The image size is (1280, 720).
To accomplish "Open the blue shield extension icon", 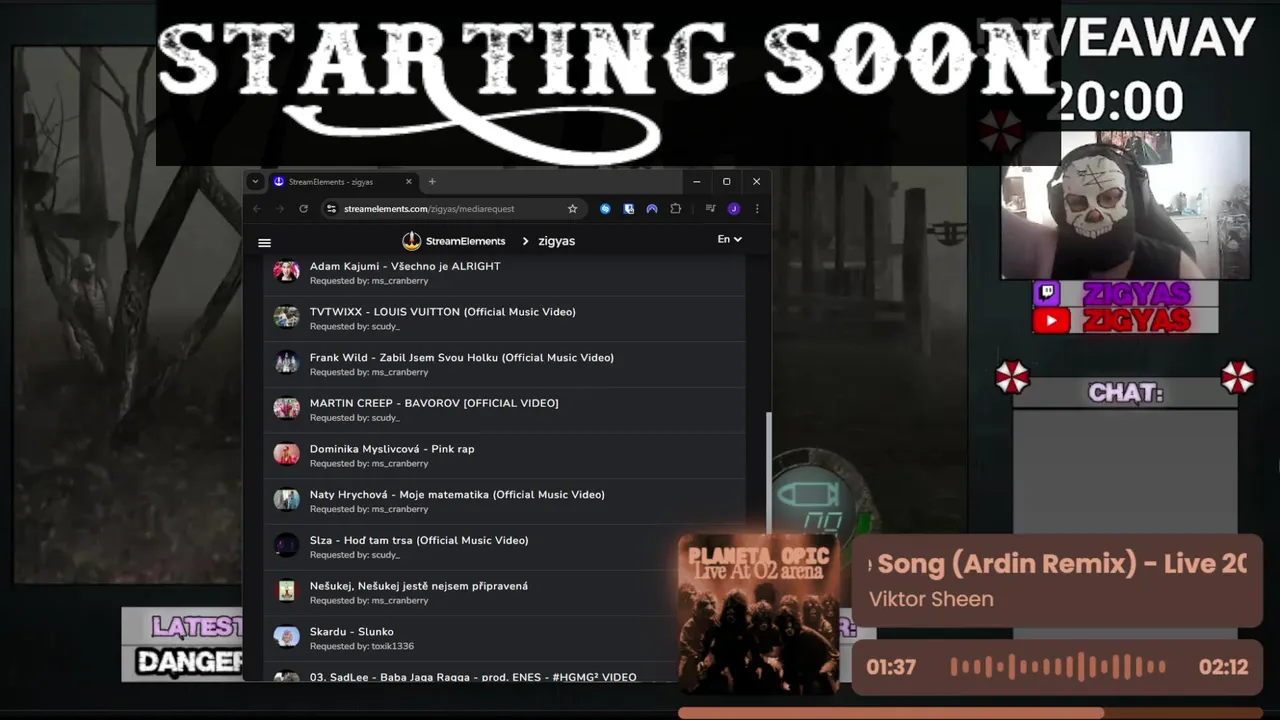I will [x=629, y=209].
